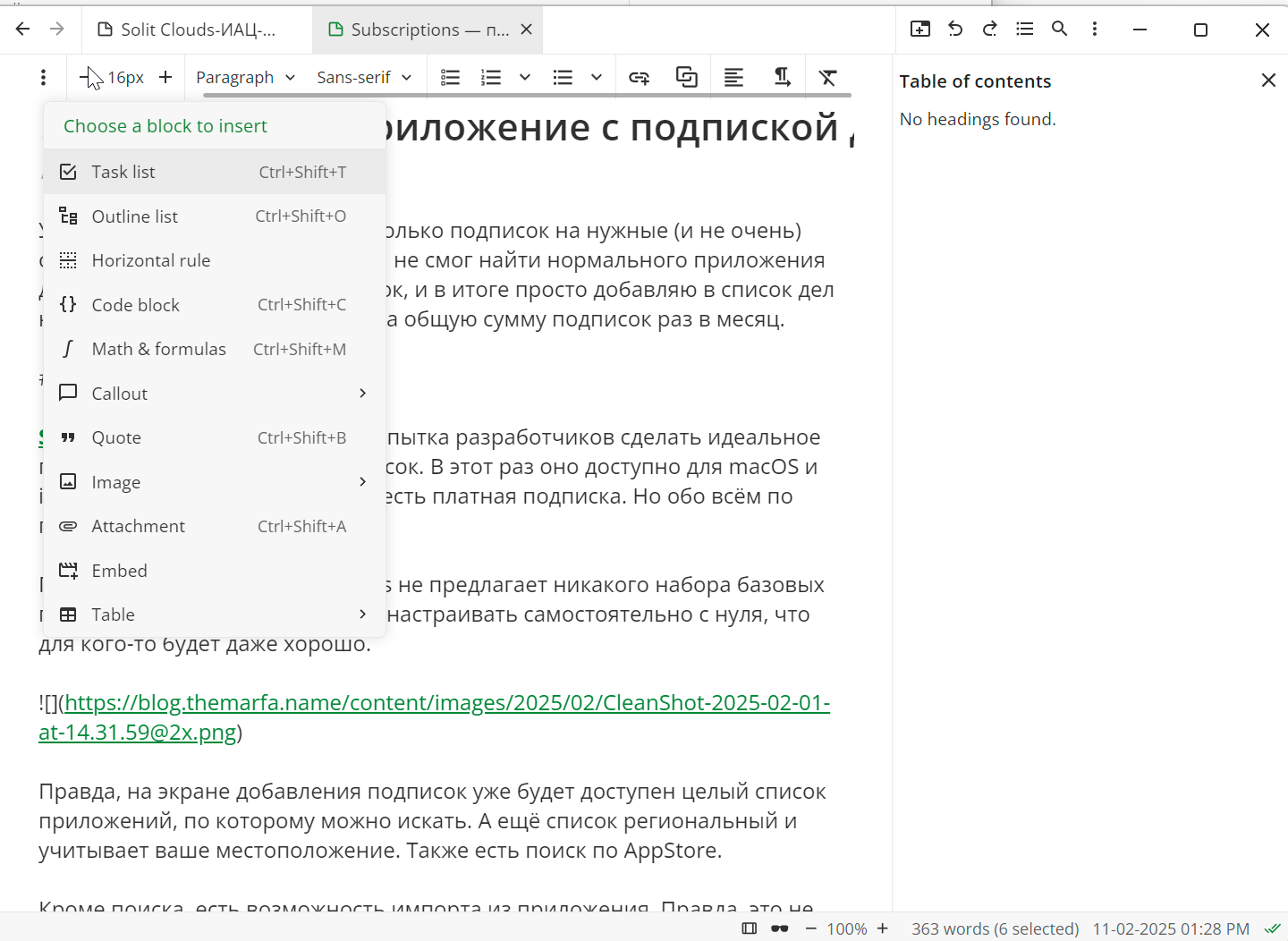
Task: Insert a to-do checklist from toolbar
Action: tap(451, 78)
